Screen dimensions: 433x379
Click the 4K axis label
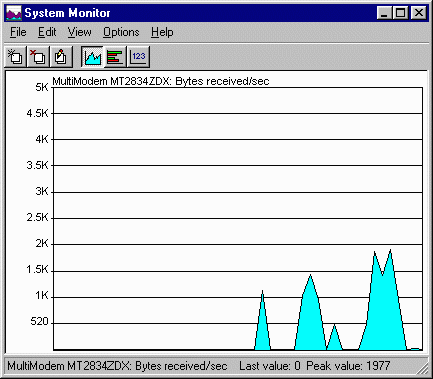point(42,139)
